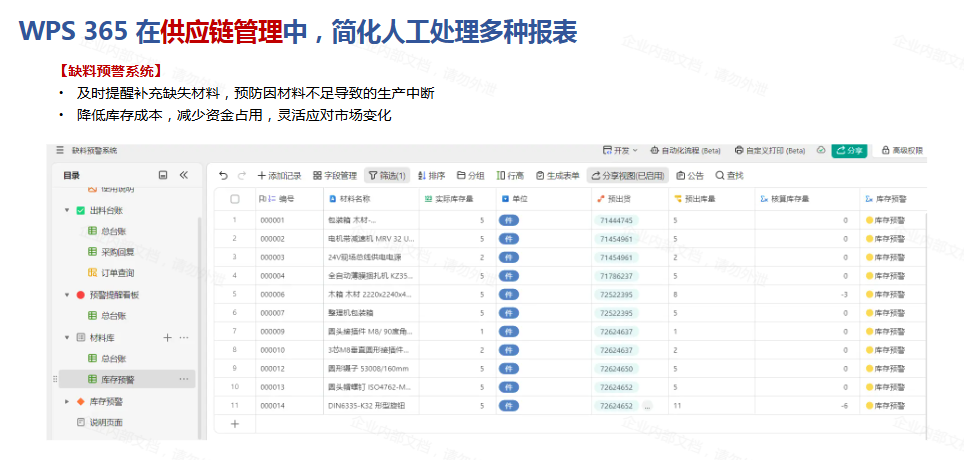Screen dimensions: 964x460
Task: Click the DIN6335-K32 形型旋钮 cell
Action: pos(371,406)
